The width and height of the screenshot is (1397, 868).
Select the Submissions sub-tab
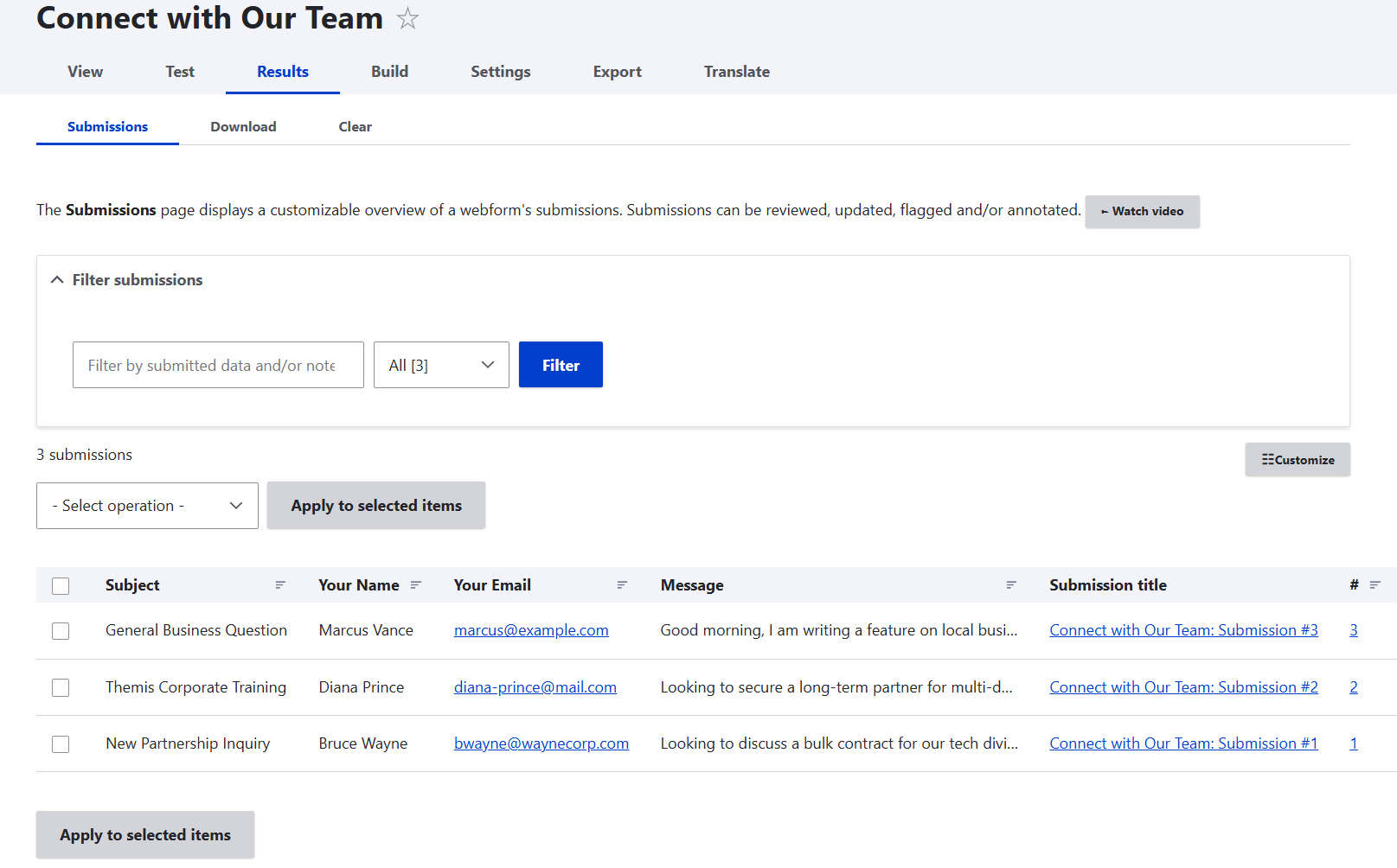pos(108,126)
